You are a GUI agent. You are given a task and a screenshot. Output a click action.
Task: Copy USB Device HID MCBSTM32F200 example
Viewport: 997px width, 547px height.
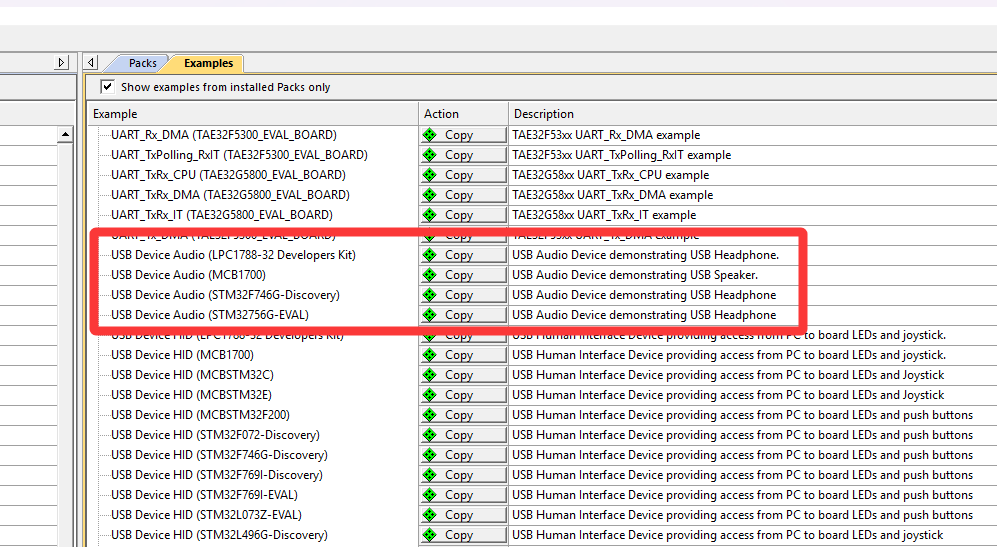click(464, 415)
